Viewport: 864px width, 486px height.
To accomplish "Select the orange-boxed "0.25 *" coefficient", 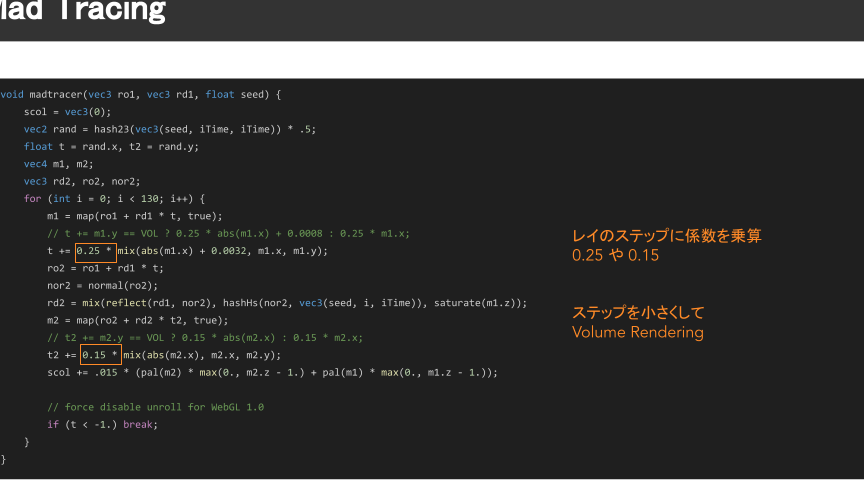I will 96,251.
